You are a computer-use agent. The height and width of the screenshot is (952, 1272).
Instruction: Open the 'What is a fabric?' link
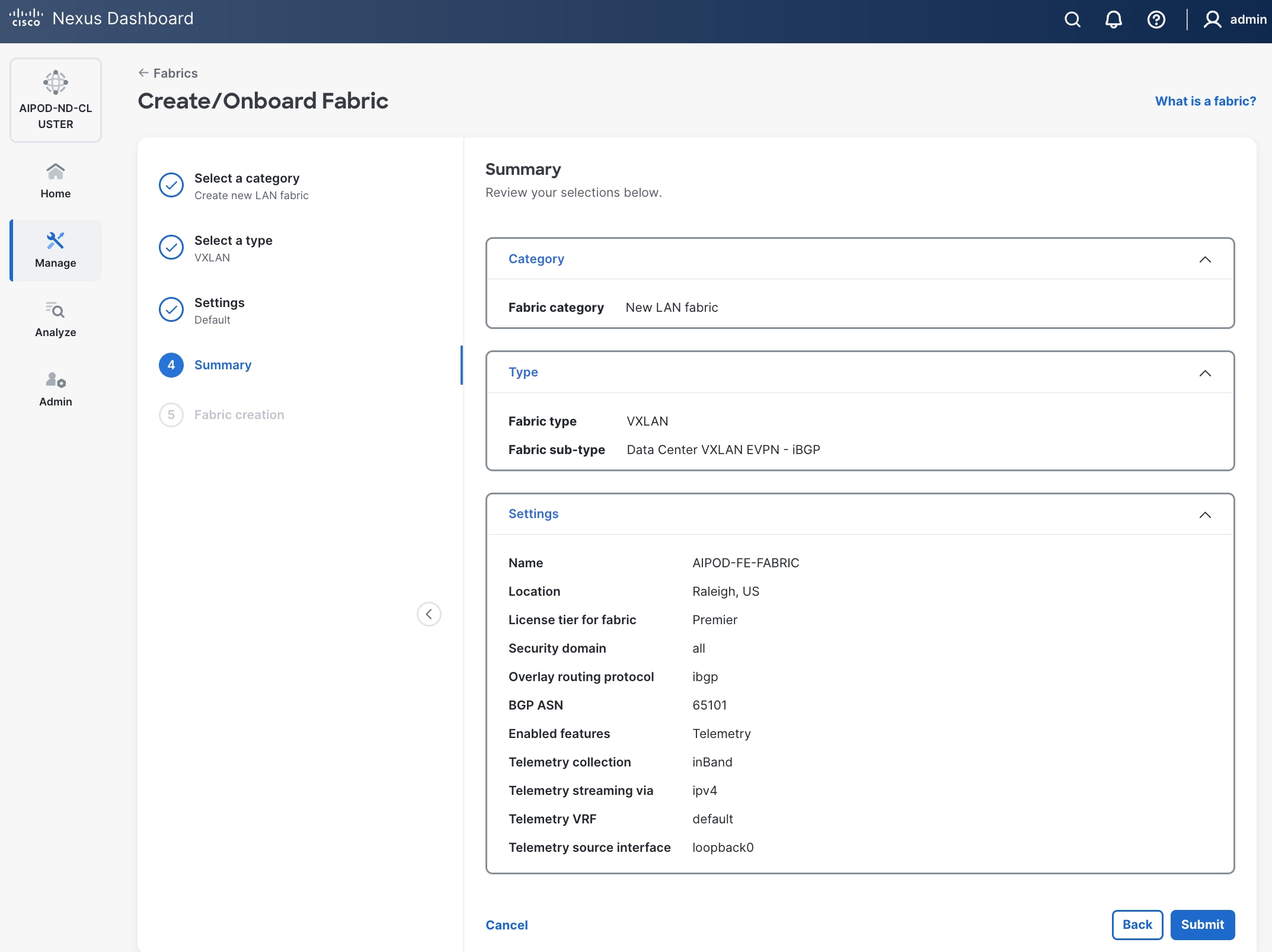click(x=1205, y=101)
